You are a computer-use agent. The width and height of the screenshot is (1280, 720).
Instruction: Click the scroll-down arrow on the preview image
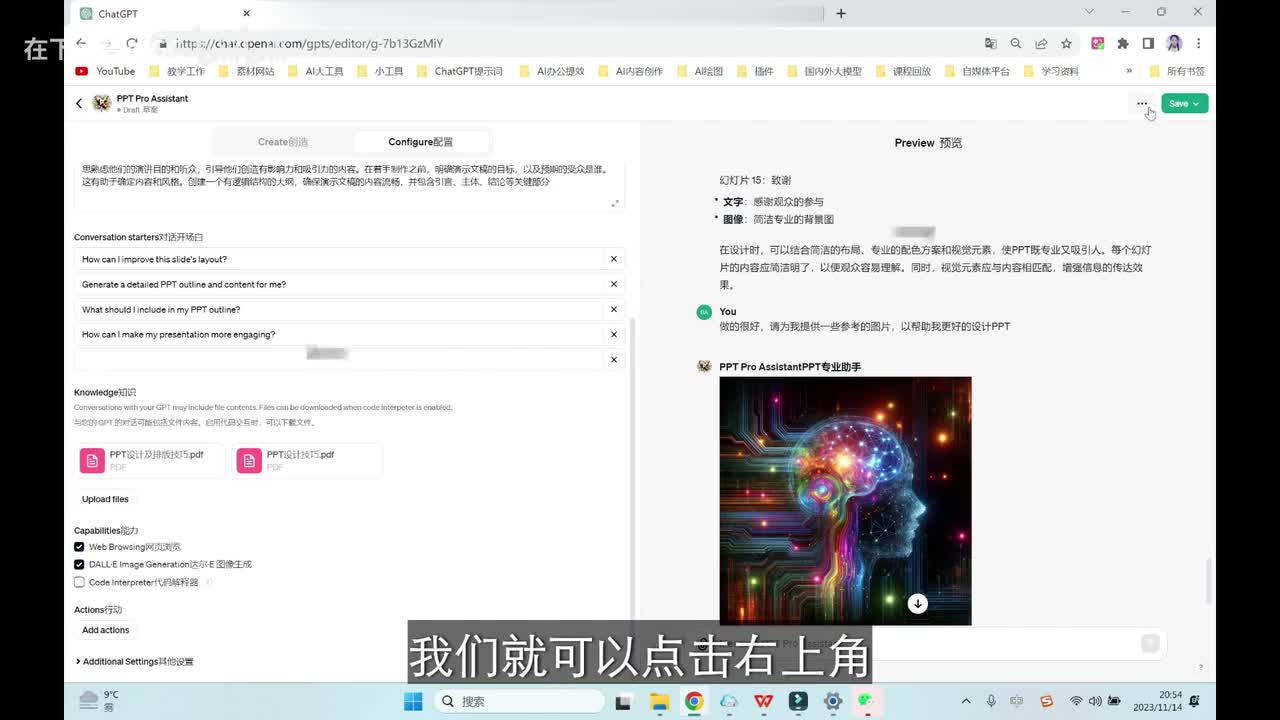(917, 603)
